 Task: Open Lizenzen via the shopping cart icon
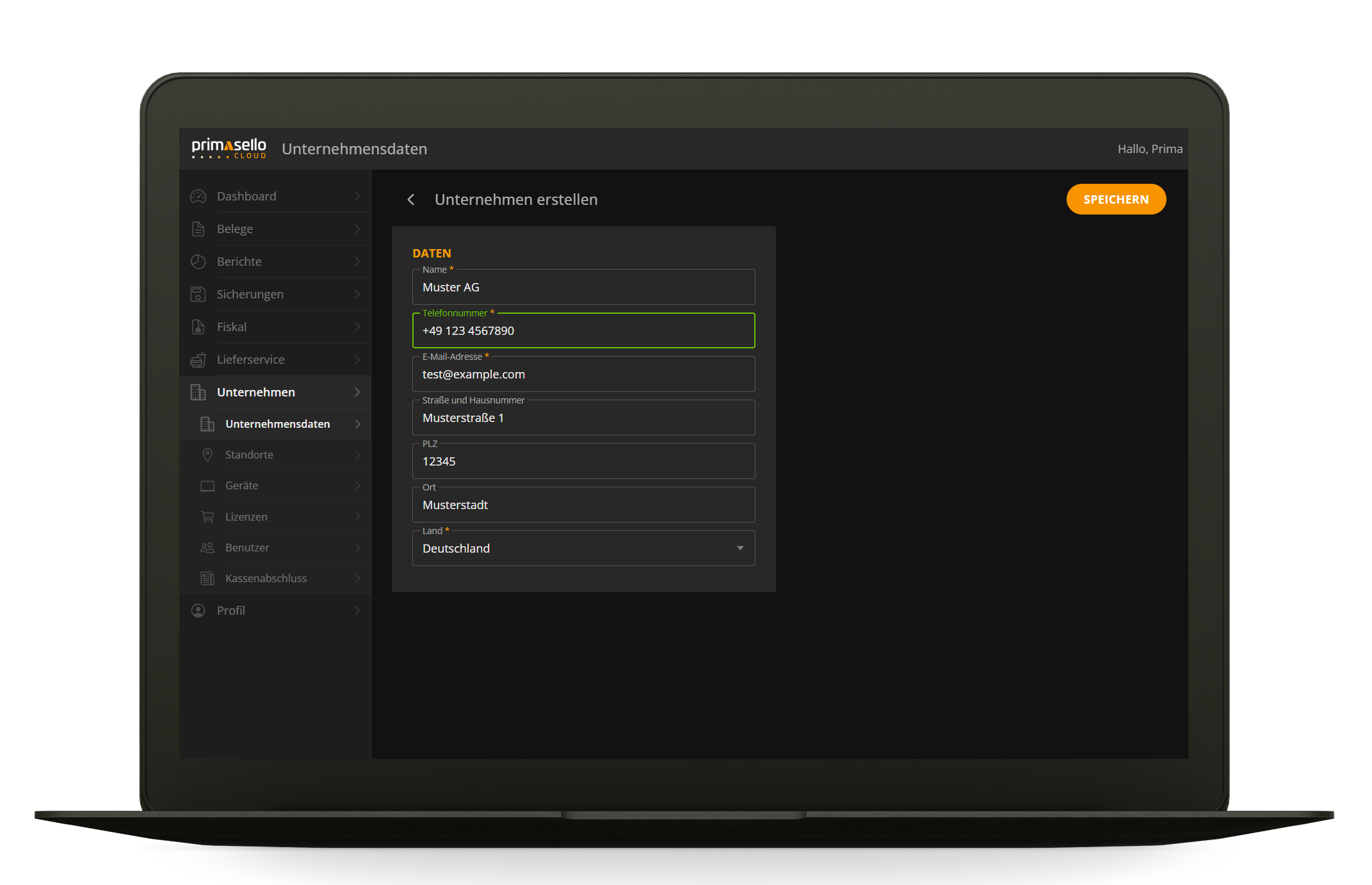click(207, 516)
